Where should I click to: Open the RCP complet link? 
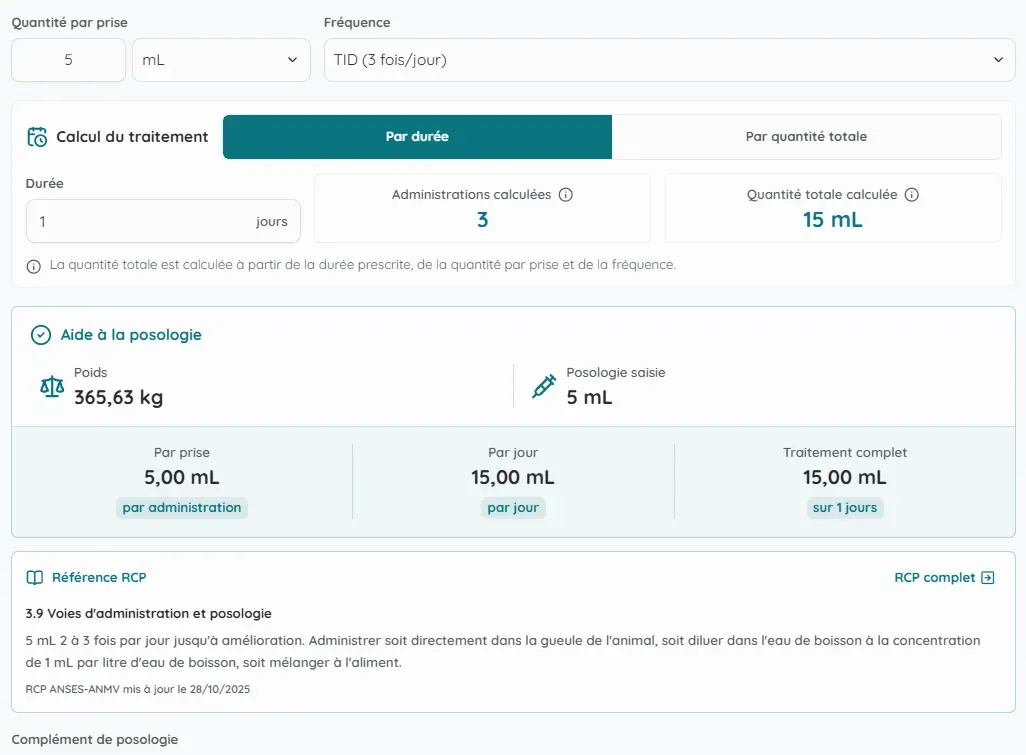pyautogui.click(x=944, y=578)
